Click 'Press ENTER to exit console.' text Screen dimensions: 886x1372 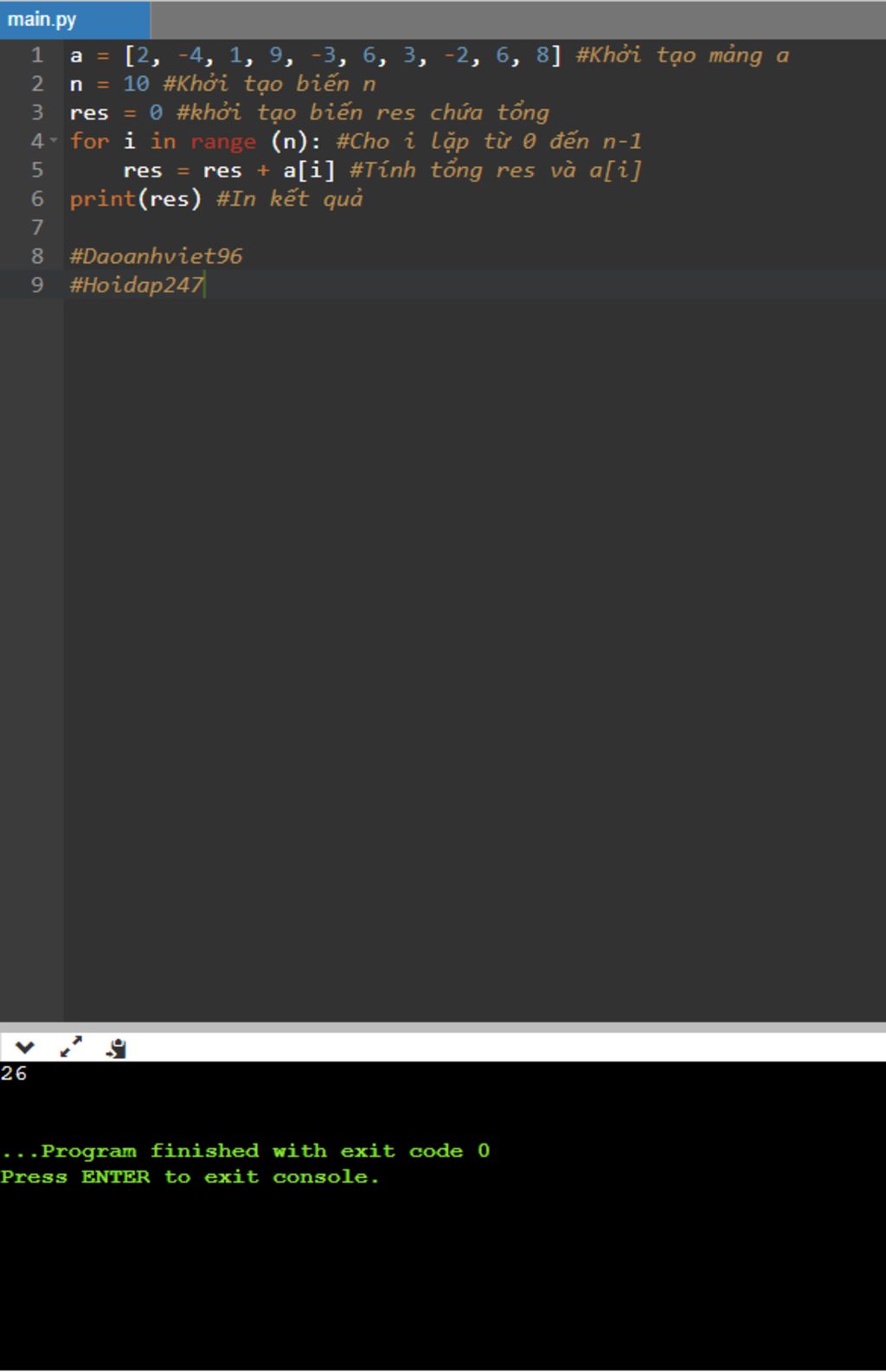189,1177
